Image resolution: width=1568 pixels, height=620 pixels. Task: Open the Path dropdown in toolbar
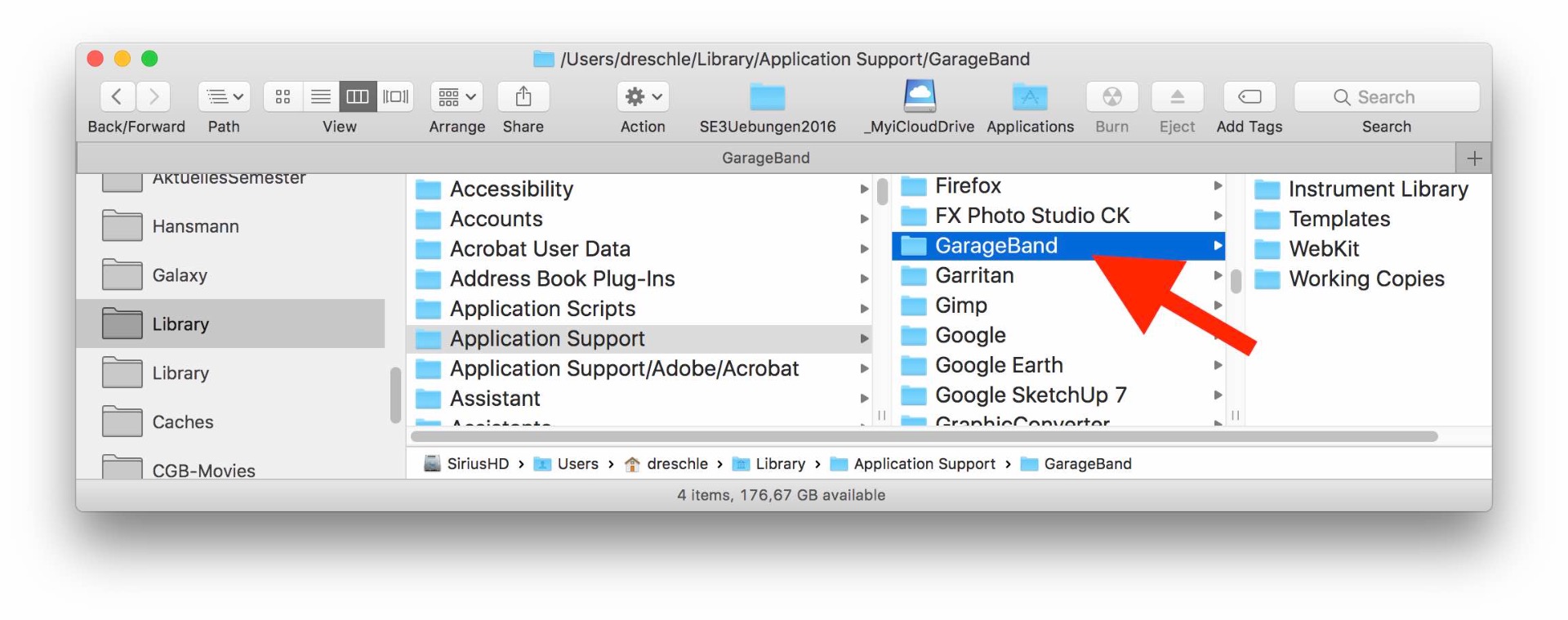click(224, 96)
